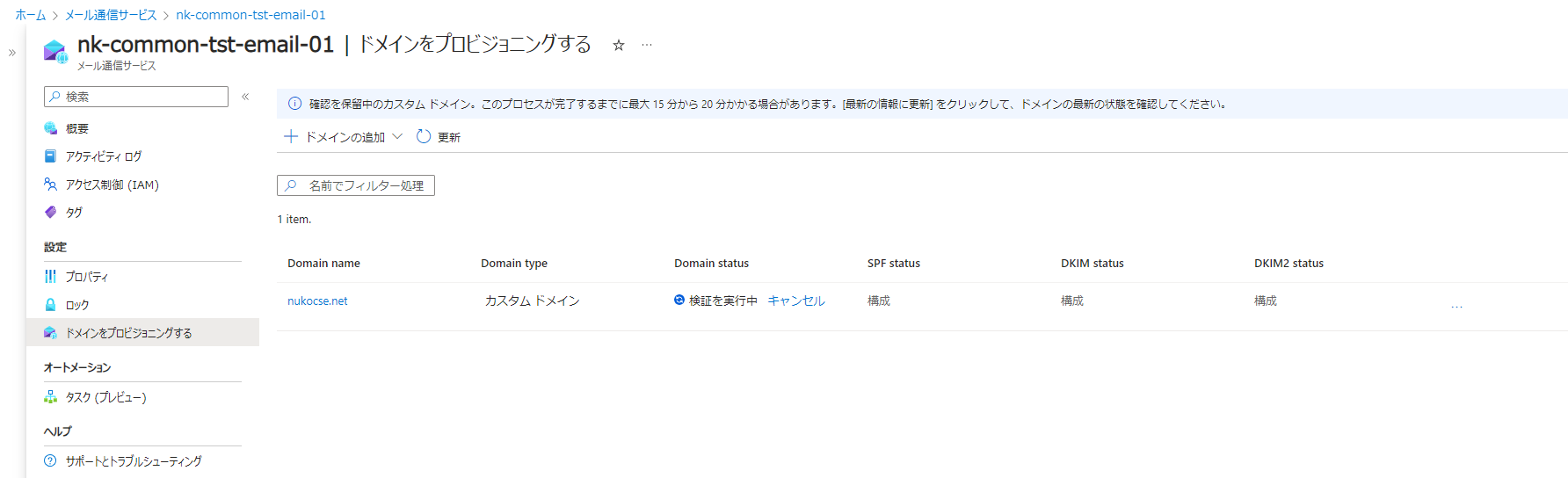Screen dimensions: 1568x478
Task: Click the 検索 search box in sidebar
Action: [136, 97]
